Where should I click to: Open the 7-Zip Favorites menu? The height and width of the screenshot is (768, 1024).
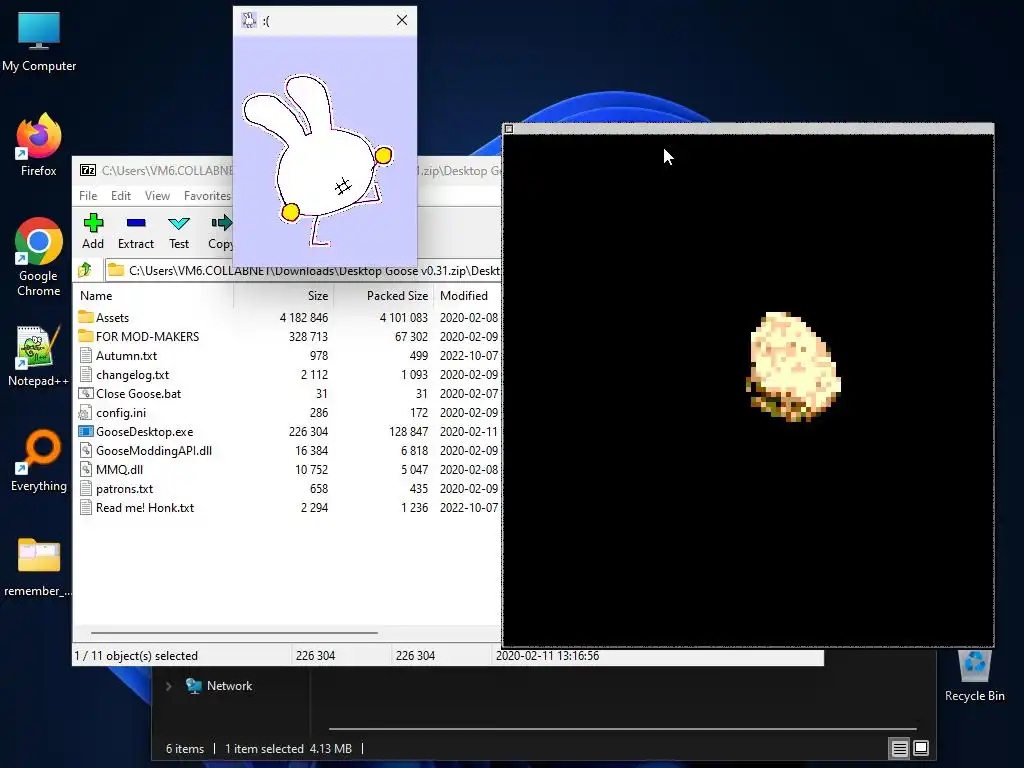207,195
